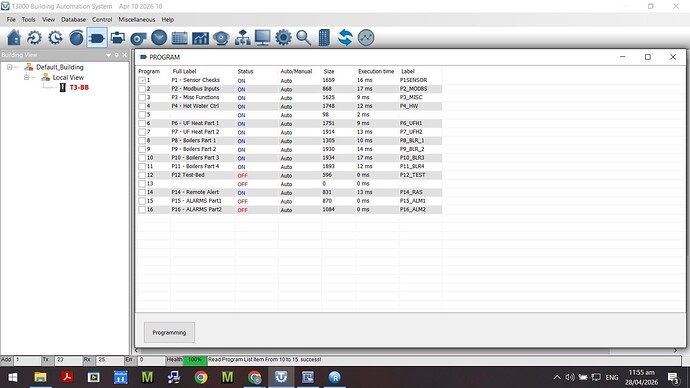This screenshot has height=388, width=690.
Task: Open the network hierarchy toolbar icon
Action: 242,38
